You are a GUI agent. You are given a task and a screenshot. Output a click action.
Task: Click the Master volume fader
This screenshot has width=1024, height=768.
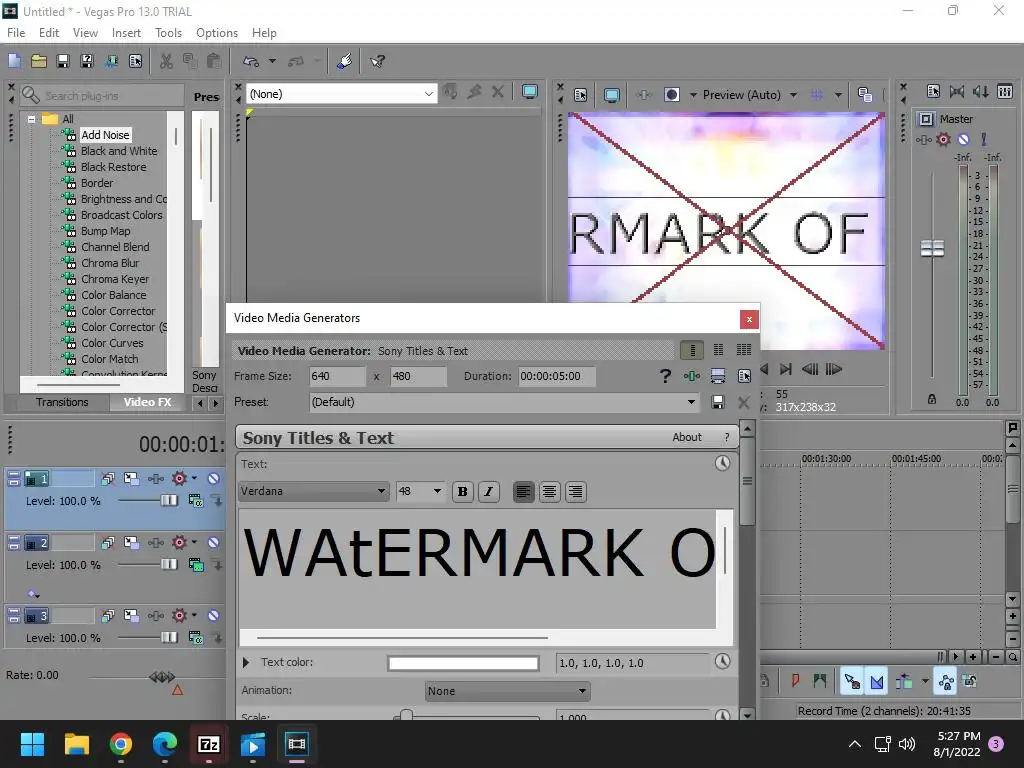click(x=933, y=249)
